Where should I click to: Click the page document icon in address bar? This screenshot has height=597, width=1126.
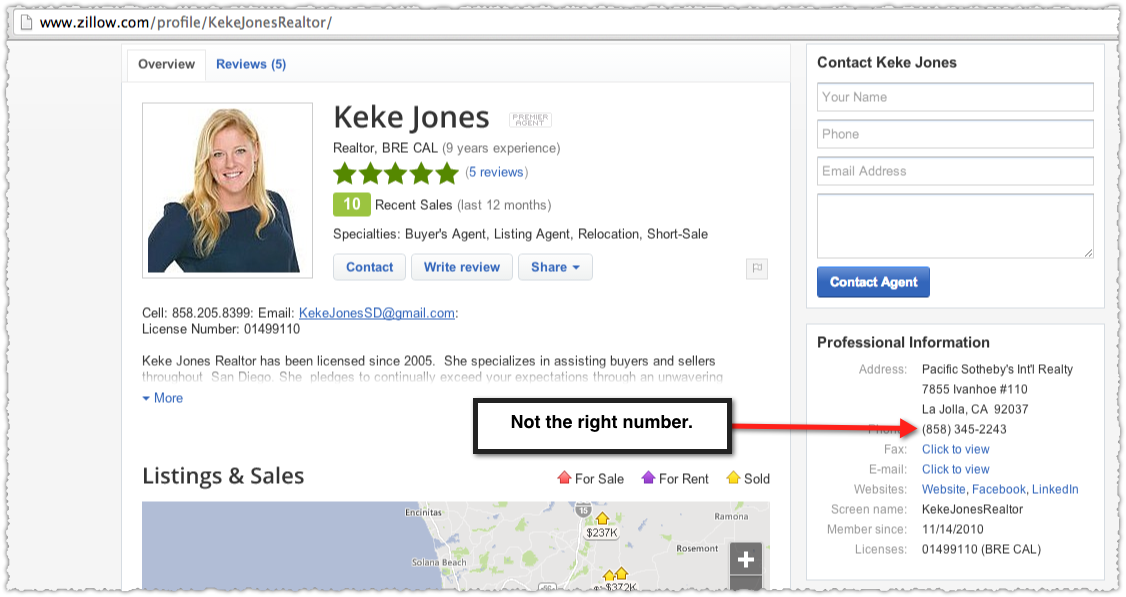click(26, 22)
